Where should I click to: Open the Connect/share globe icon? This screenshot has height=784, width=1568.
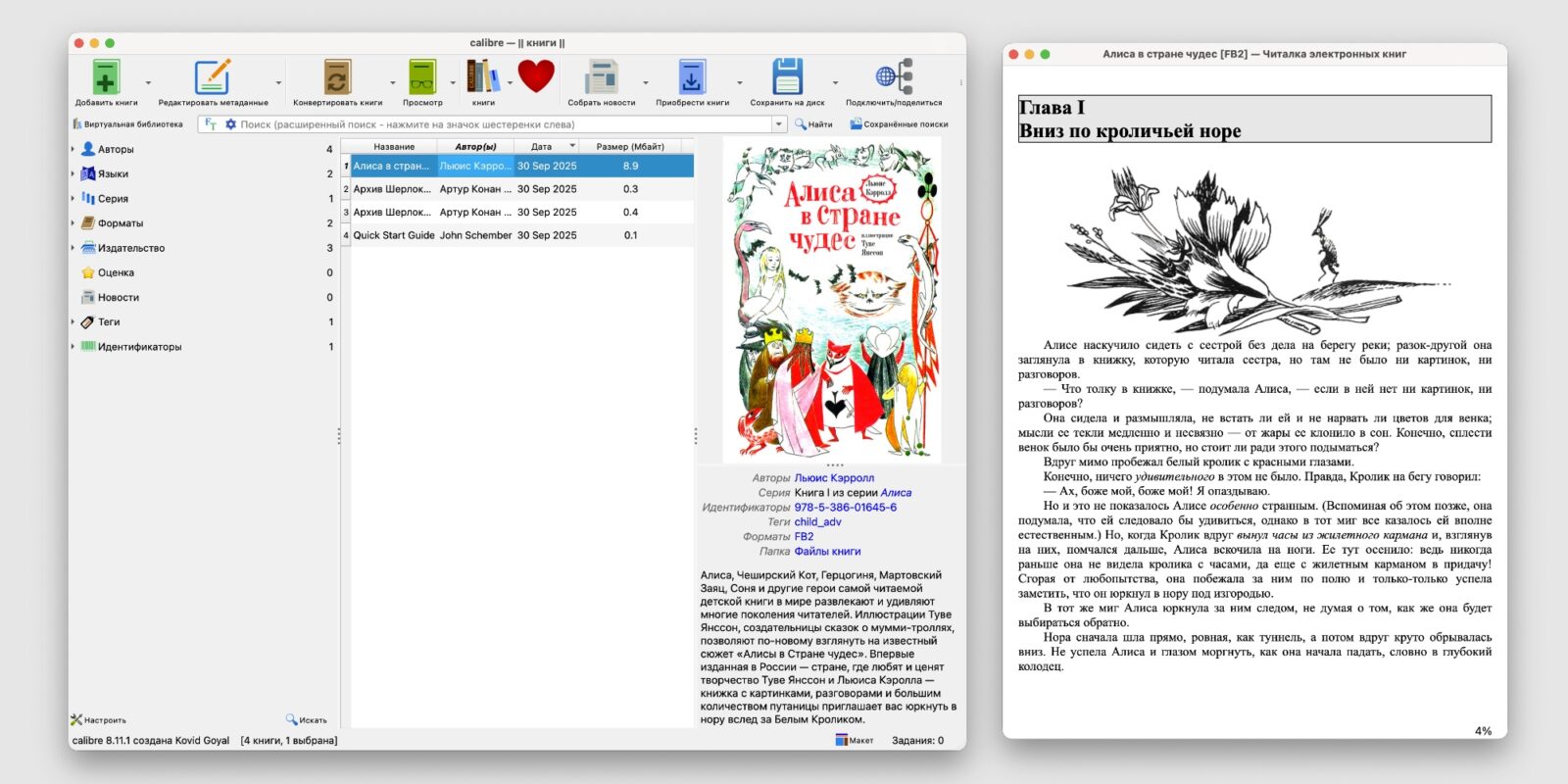pyautogui.click(x=893, y=77)
